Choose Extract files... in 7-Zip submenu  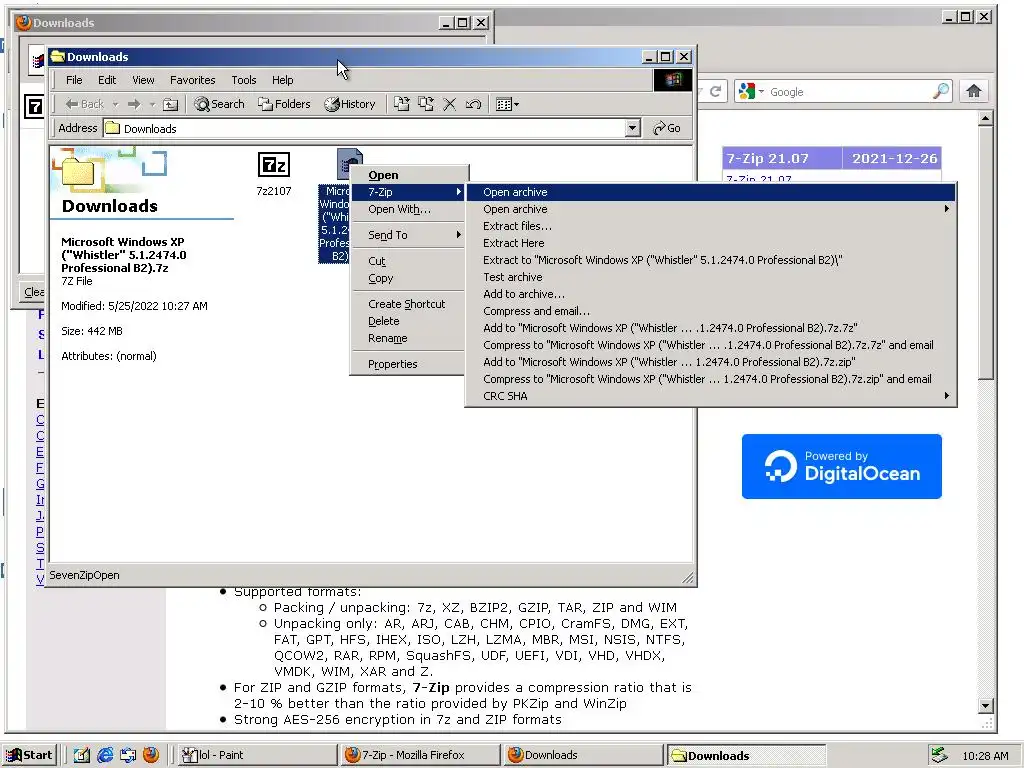711,226
